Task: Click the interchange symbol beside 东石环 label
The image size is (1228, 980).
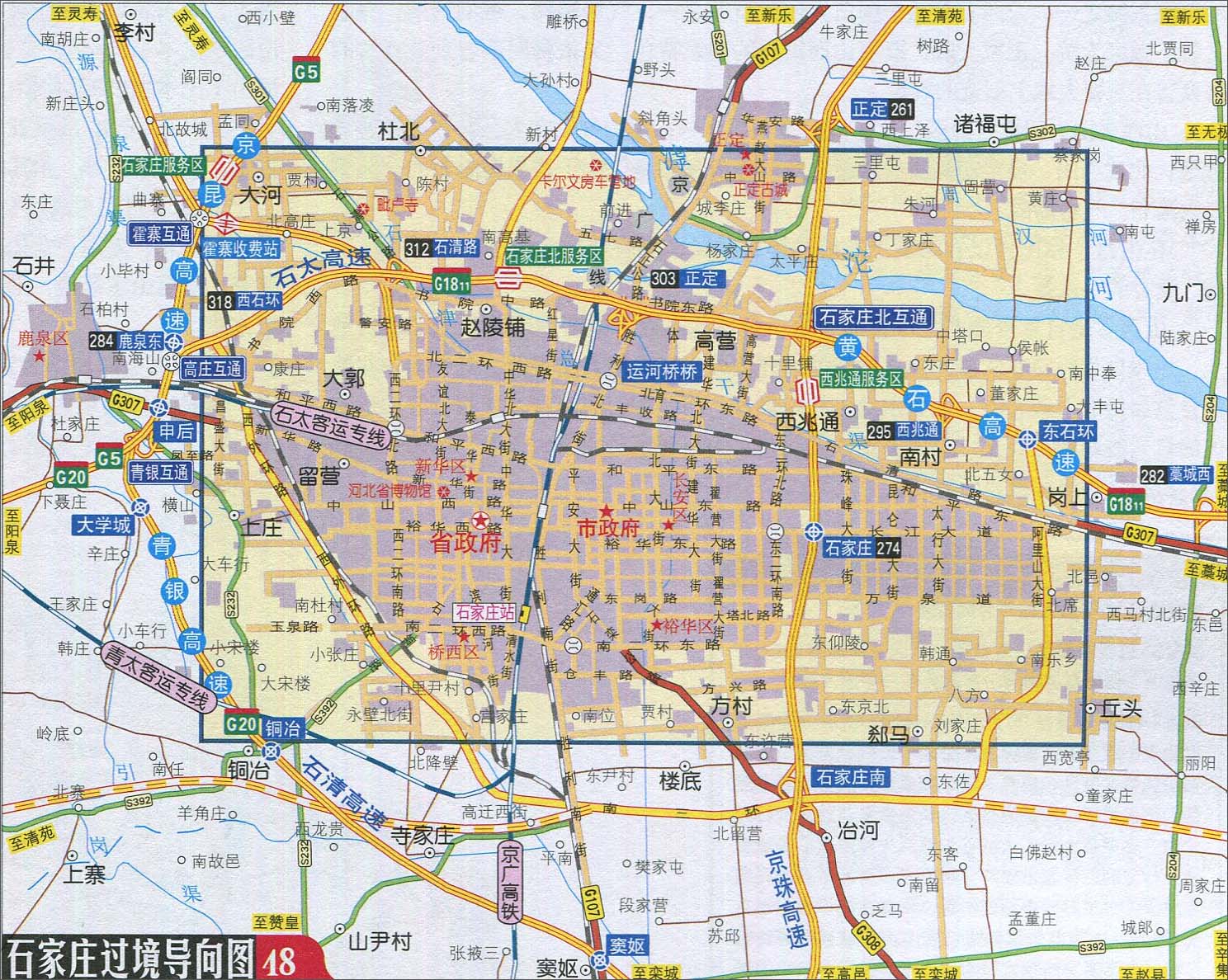Action: click(1027, 440)
